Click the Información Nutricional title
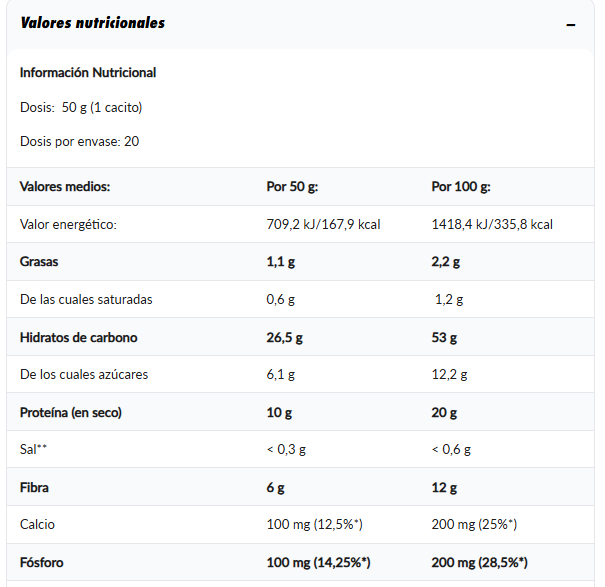The height and width of the screenshot is (587, 605). tap(88, 73)
